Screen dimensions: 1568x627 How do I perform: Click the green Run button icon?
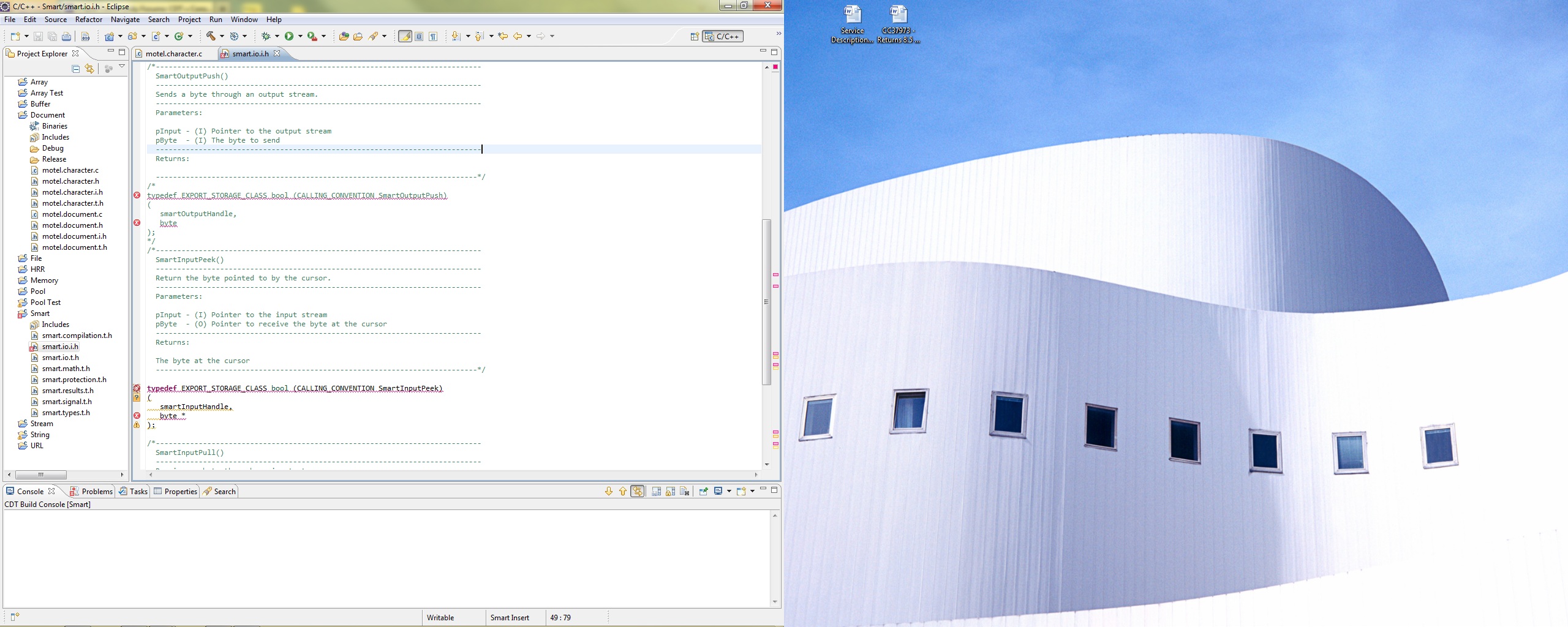pos(289,36)
